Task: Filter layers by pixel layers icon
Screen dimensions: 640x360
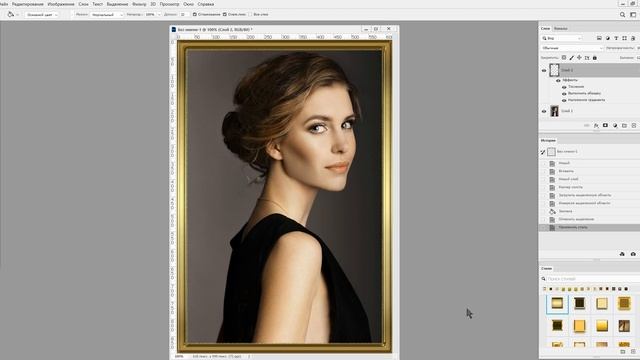Action: pyautogui.click(x=599, y=38)
